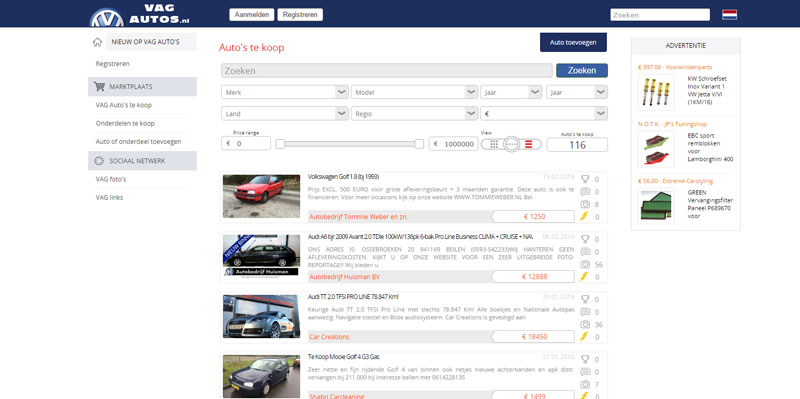Open Autobedrijf Tommie Weber en zn. link
This screenshot has height=399, width=800.
click(x=359, y=217)
